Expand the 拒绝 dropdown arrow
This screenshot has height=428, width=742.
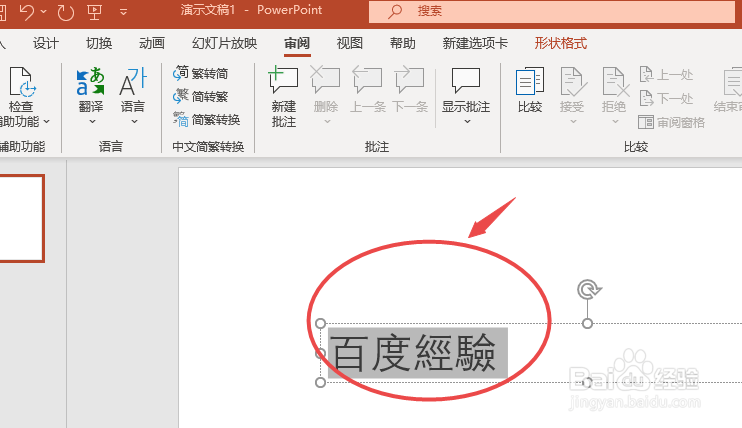click(x=615, y=122)
